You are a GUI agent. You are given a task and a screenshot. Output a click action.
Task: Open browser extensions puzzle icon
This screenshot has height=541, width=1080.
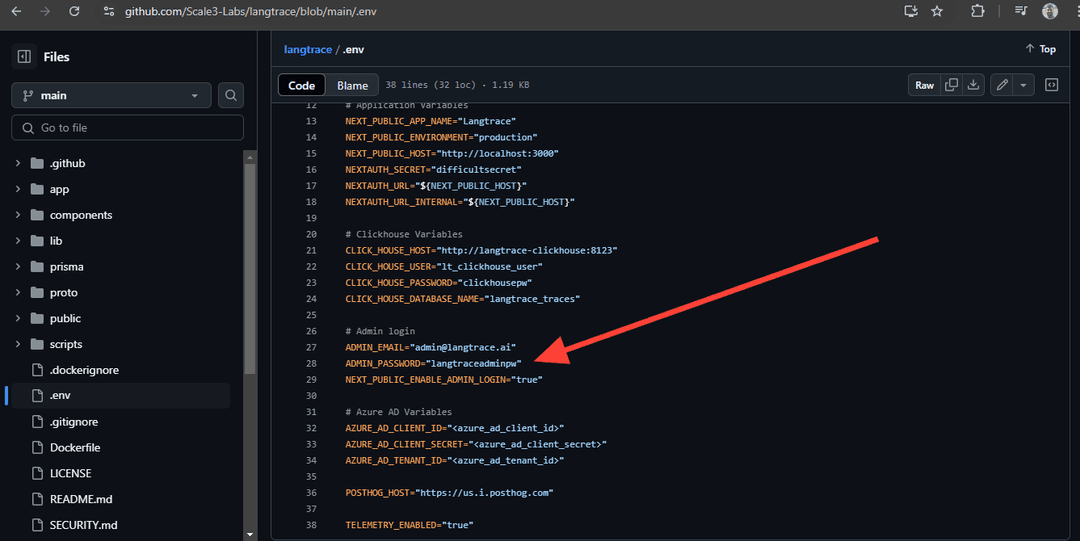(x=978, y=11)
